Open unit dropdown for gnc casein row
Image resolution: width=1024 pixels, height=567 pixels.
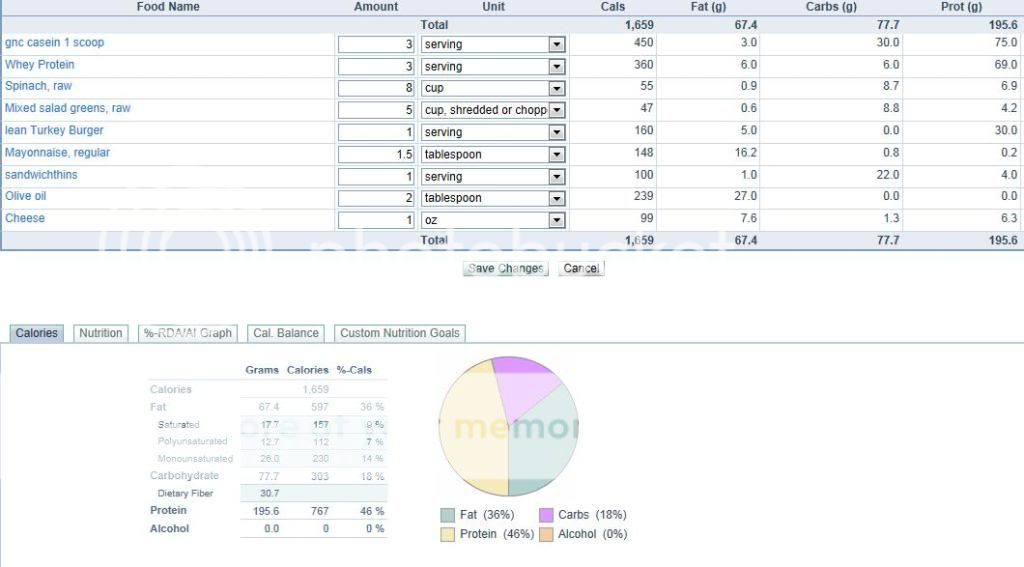[557, 45]
